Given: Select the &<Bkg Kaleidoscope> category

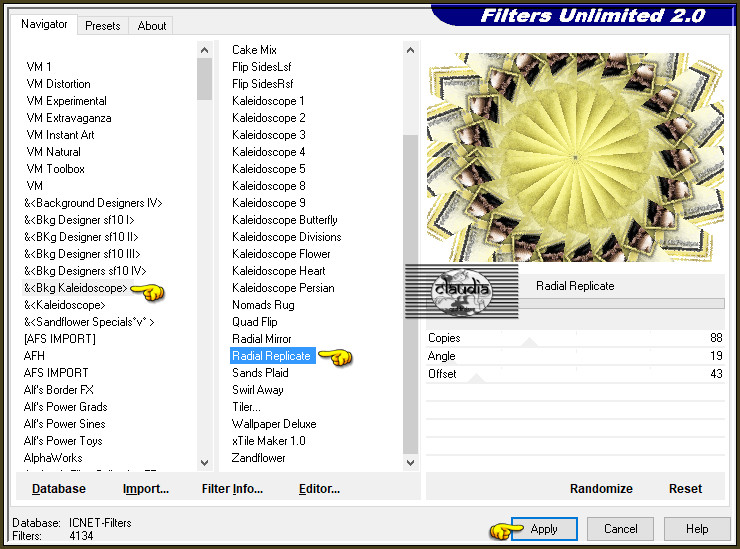Looking at the screenshot, I should click(x=76, y=288).
